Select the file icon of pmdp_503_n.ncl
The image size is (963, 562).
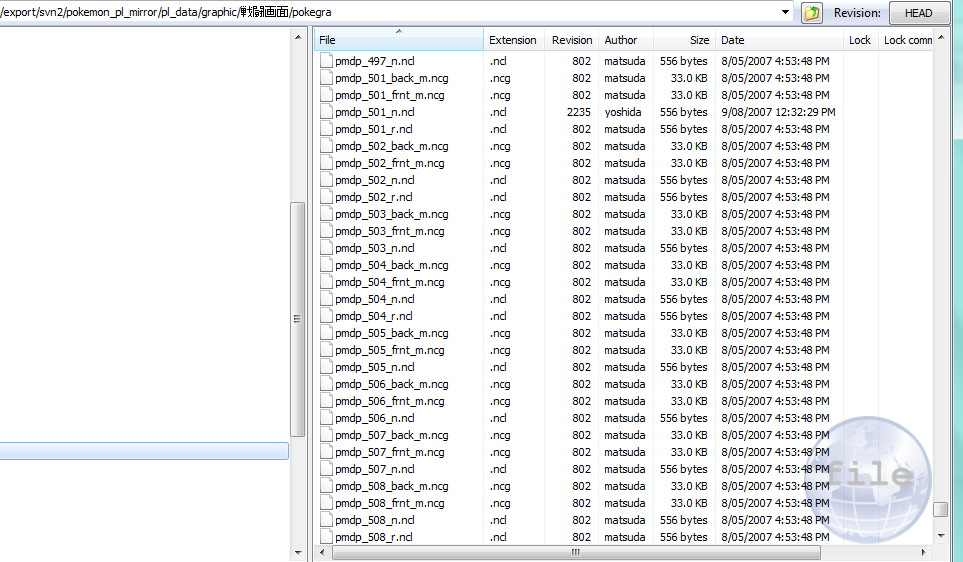pyautogui.click(x=326, y=248)
